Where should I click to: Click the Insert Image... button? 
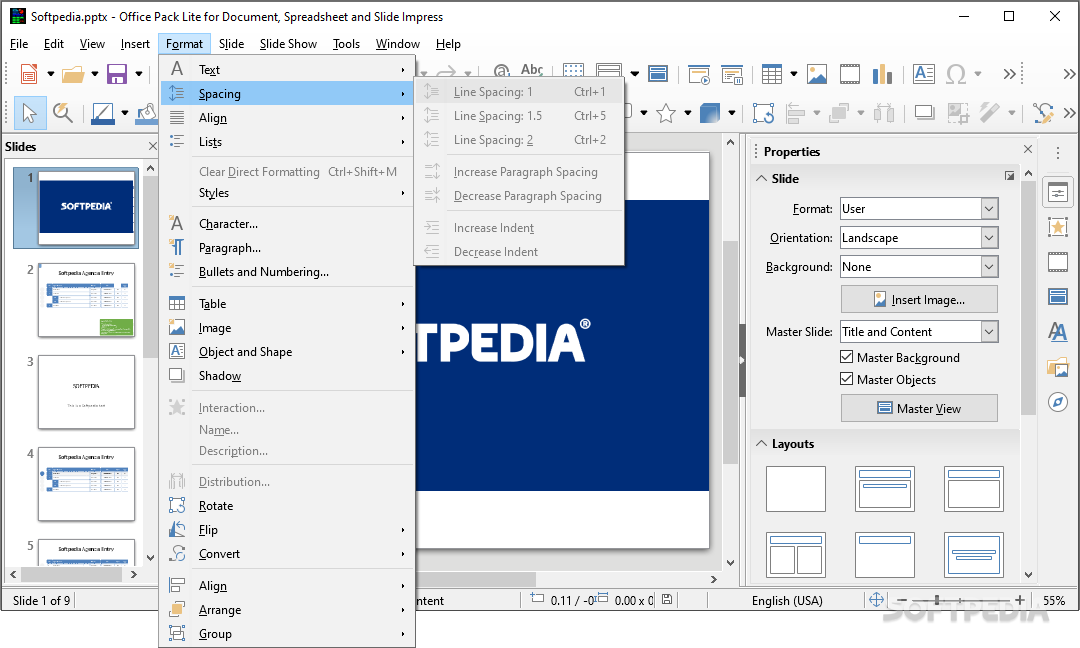(919, 300)
